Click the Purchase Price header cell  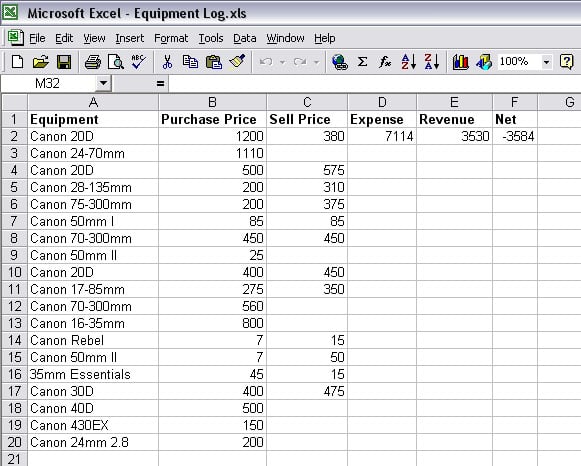212,119
